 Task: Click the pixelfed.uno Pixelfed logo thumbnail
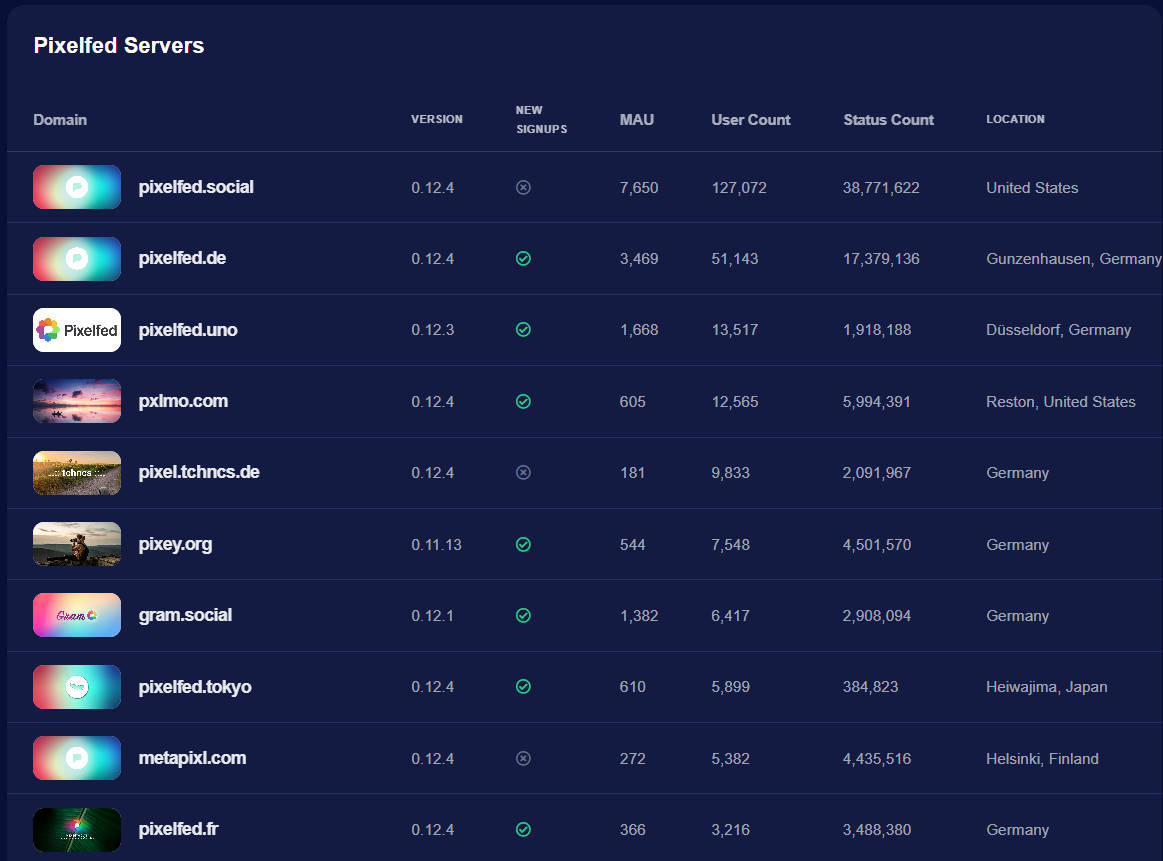(77, 330)
